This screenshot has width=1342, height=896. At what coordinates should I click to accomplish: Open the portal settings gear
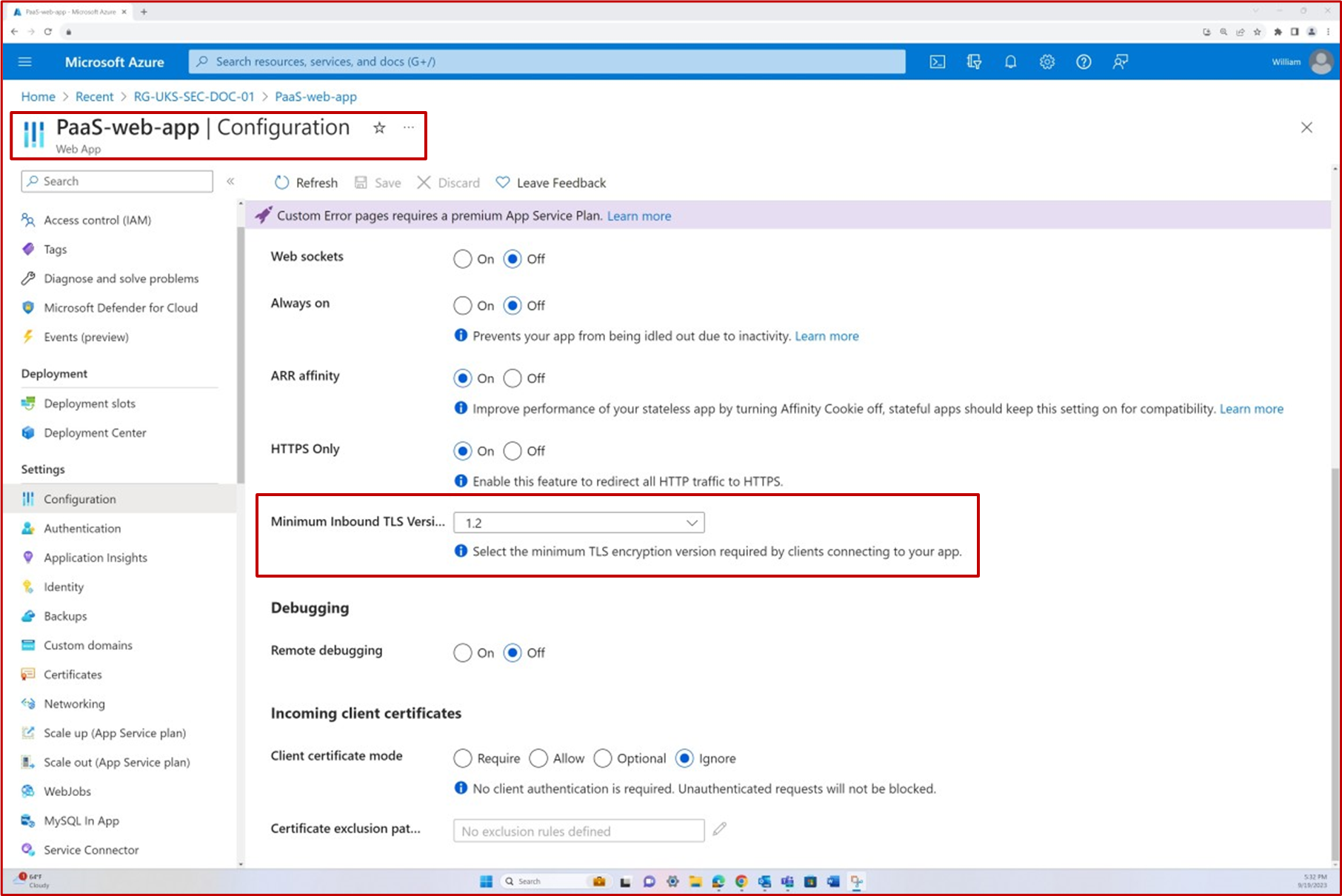[x=1047, y=61]
